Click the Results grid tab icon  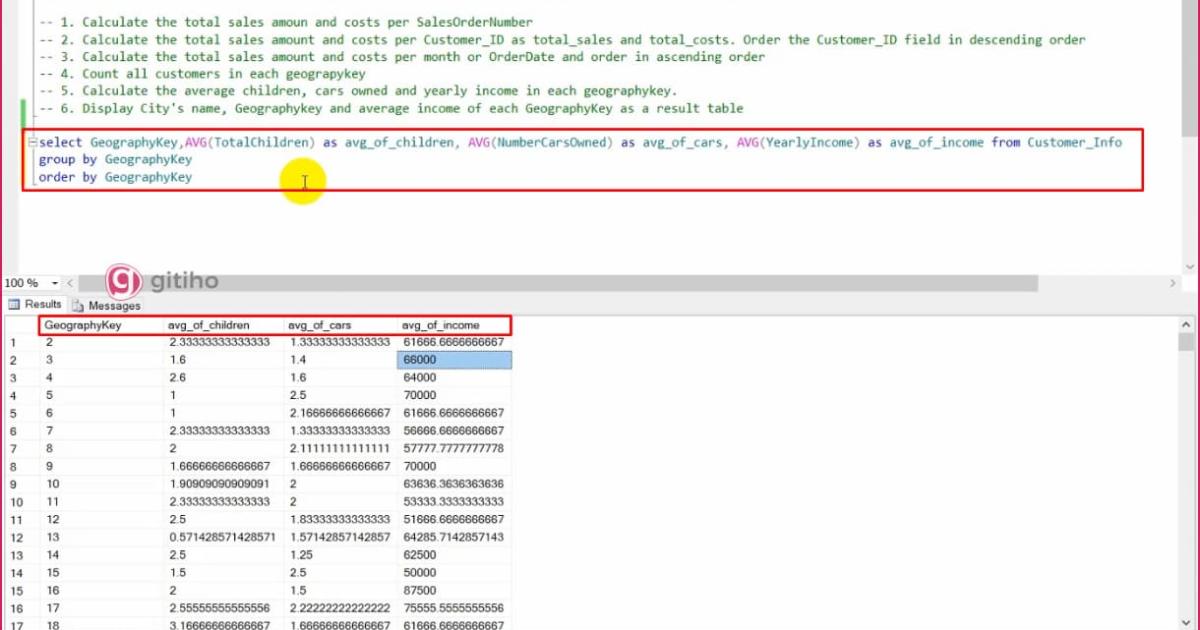pyautogui.click(x=15, y=305)
